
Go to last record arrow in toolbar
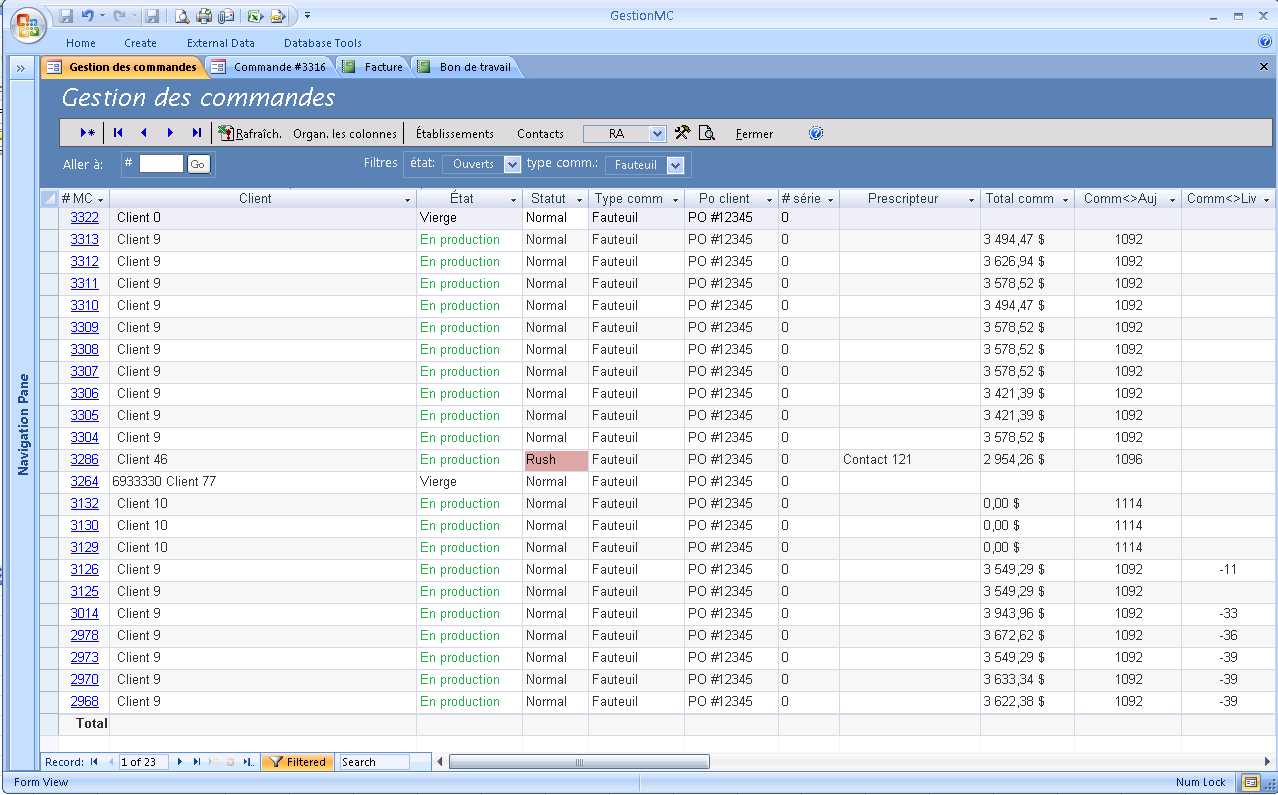197,133
